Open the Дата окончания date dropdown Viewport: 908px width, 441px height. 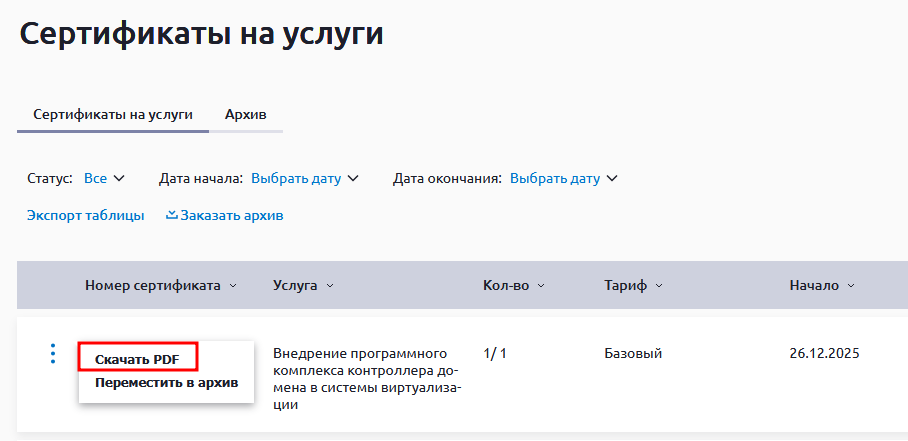click(563, 179)
